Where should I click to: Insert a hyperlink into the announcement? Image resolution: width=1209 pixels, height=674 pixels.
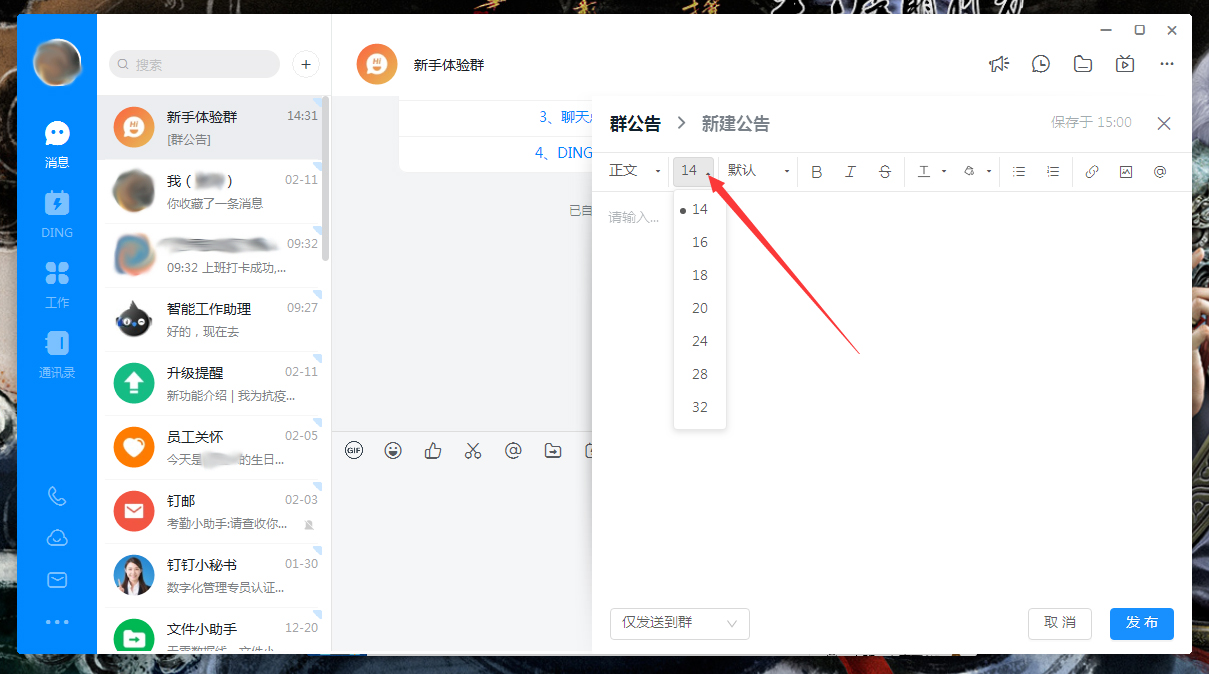pyautogui.click(x=1091, y=171)
